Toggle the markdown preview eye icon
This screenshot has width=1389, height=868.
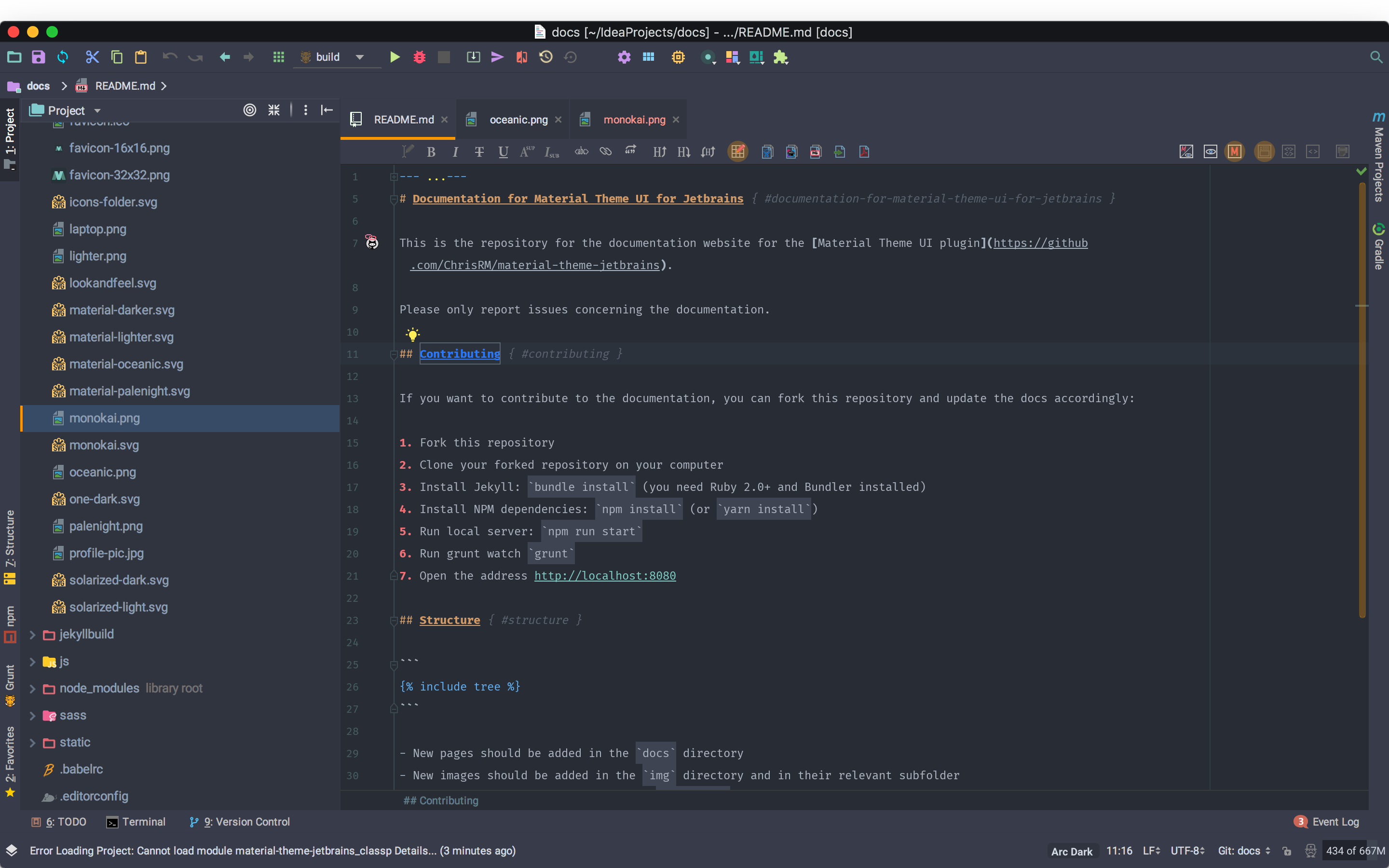pyautogui.click(x=1210, y=152)
